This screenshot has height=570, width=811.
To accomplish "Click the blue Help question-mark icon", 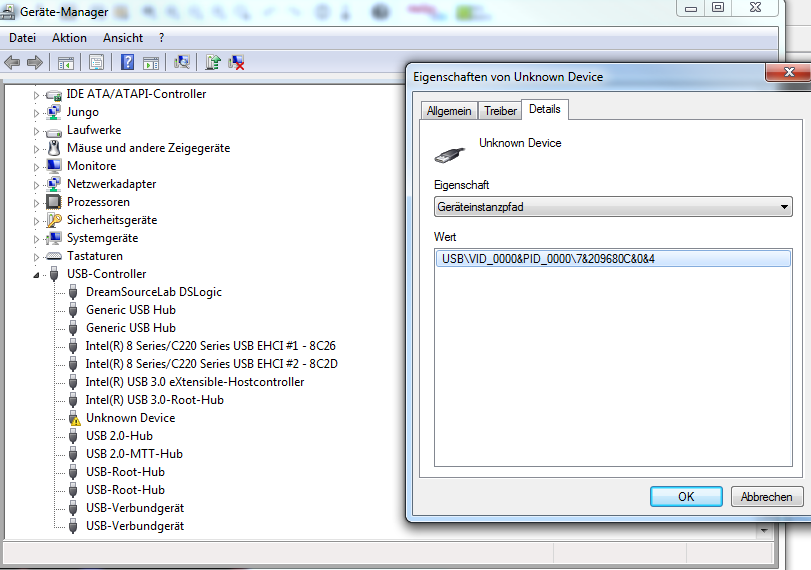I will tap(127, 63).
